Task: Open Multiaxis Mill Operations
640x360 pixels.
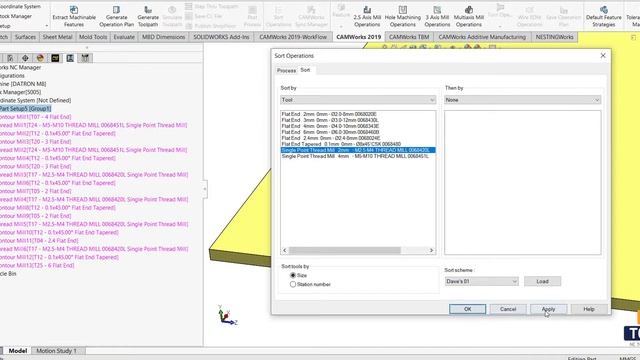Action: click(x=469, y=16)
